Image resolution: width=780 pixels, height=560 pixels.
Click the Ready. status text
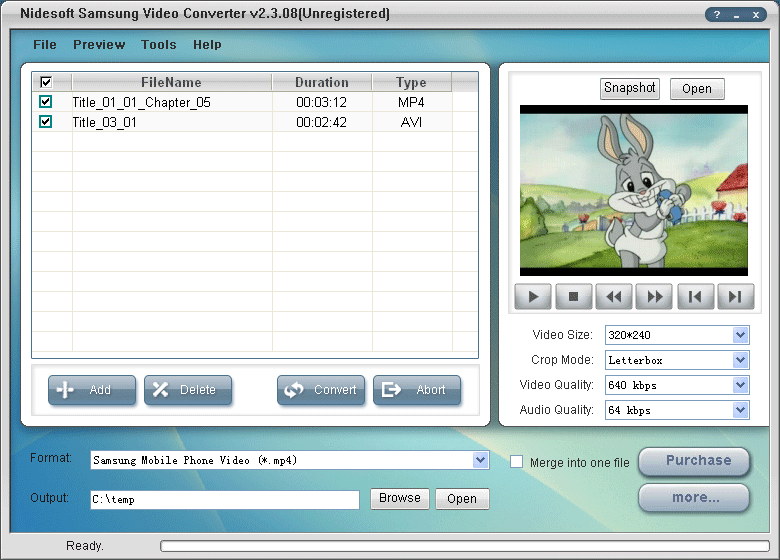tap(85, 546)
